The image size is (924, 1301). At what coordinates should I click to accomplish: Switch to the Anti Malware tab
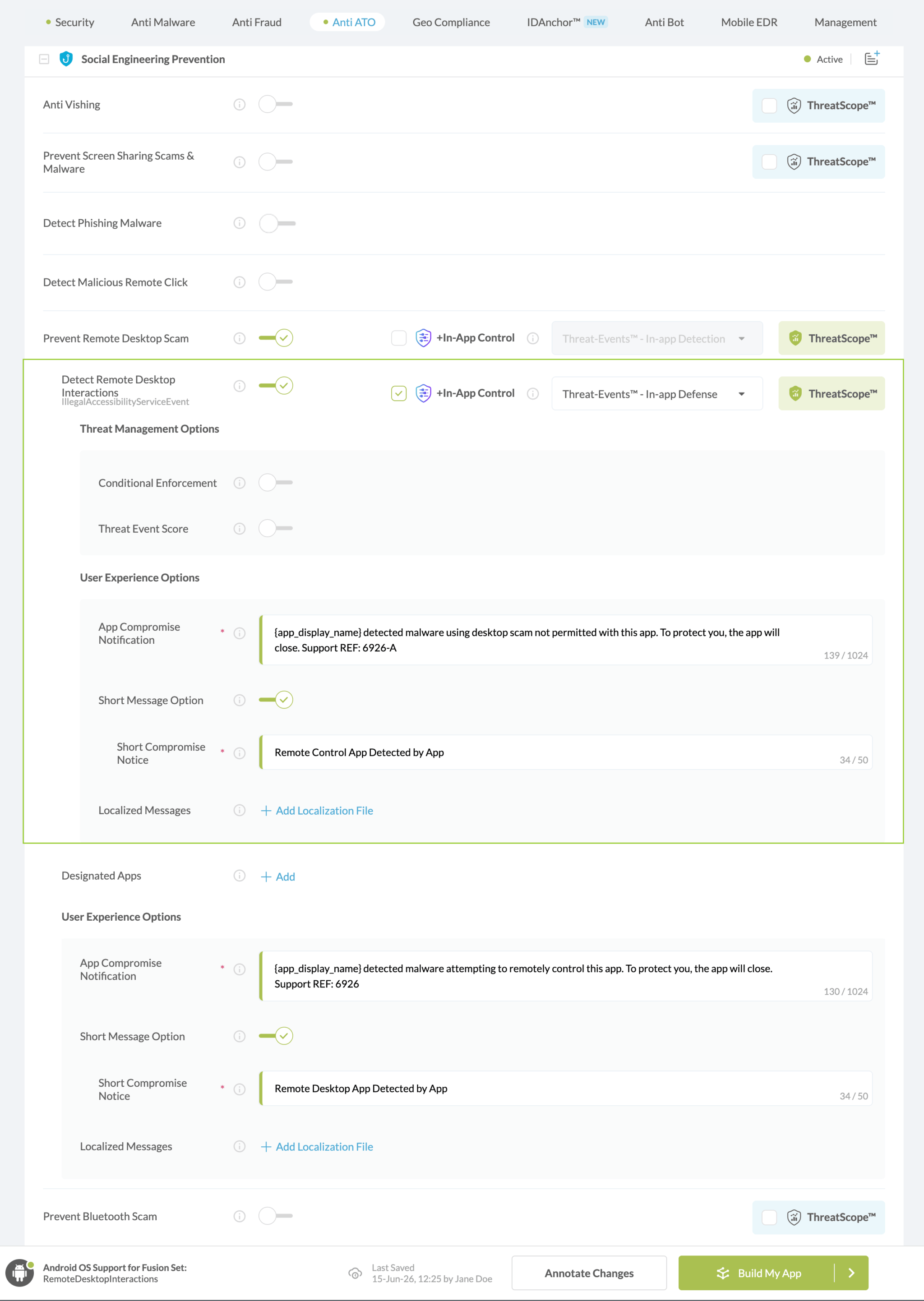(163, 22)
